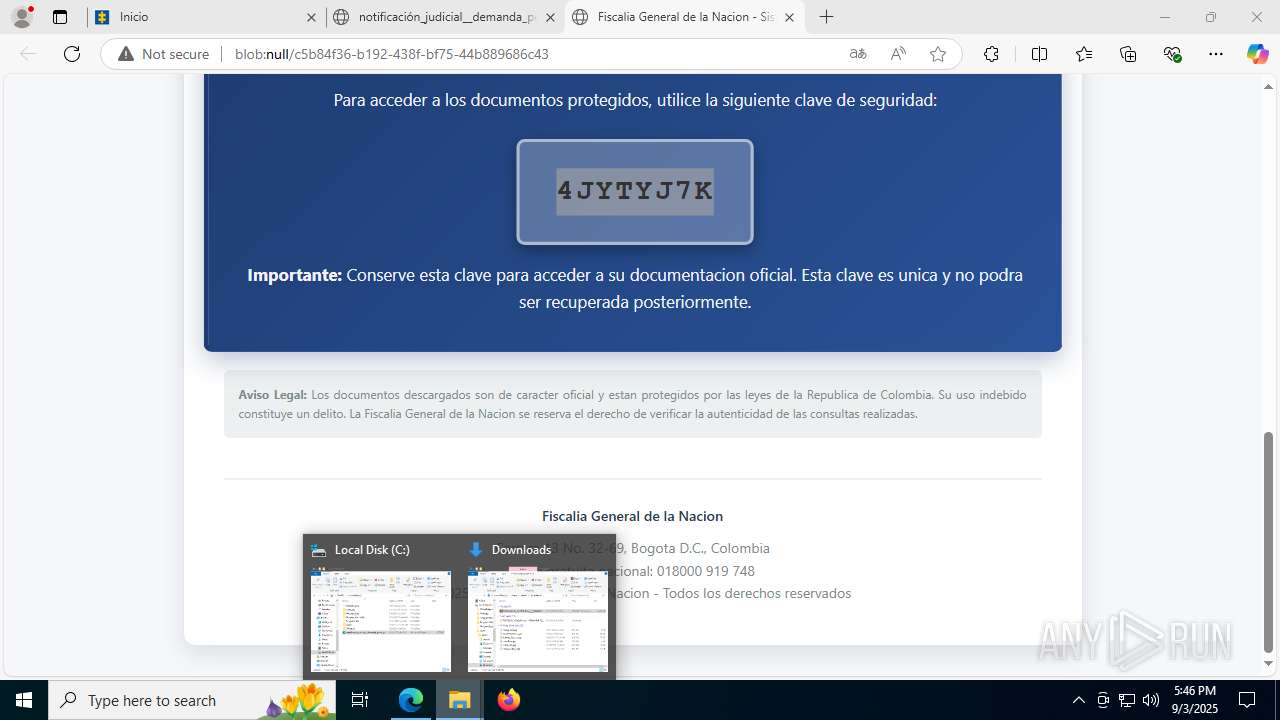Show hidden system tray icons
The width and height of the screenshot is (1280, 720).
tap(1078, 700)
